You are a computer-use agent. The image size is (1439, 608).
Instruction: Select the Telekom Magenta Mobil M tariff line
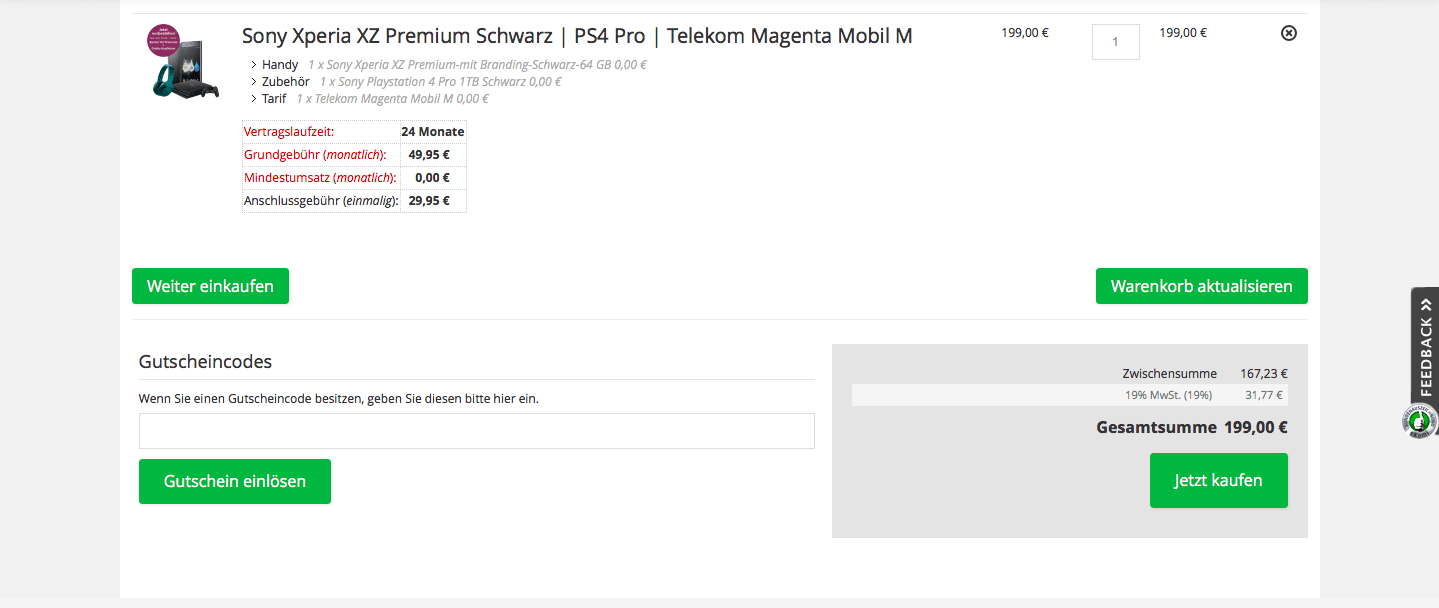click(x=393, y=99)
